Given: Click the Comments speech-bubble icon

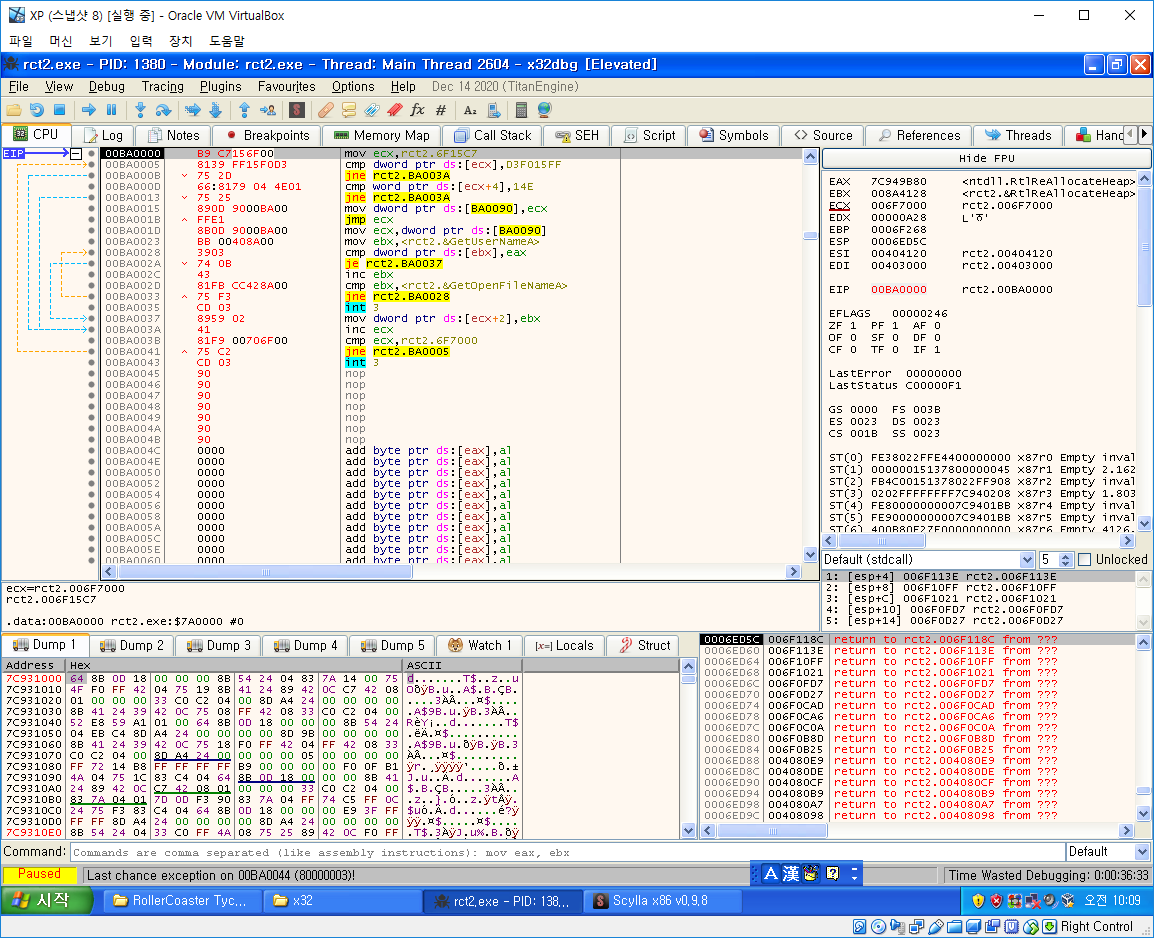Looking at the screenshot, I should [x=349, y=110].
